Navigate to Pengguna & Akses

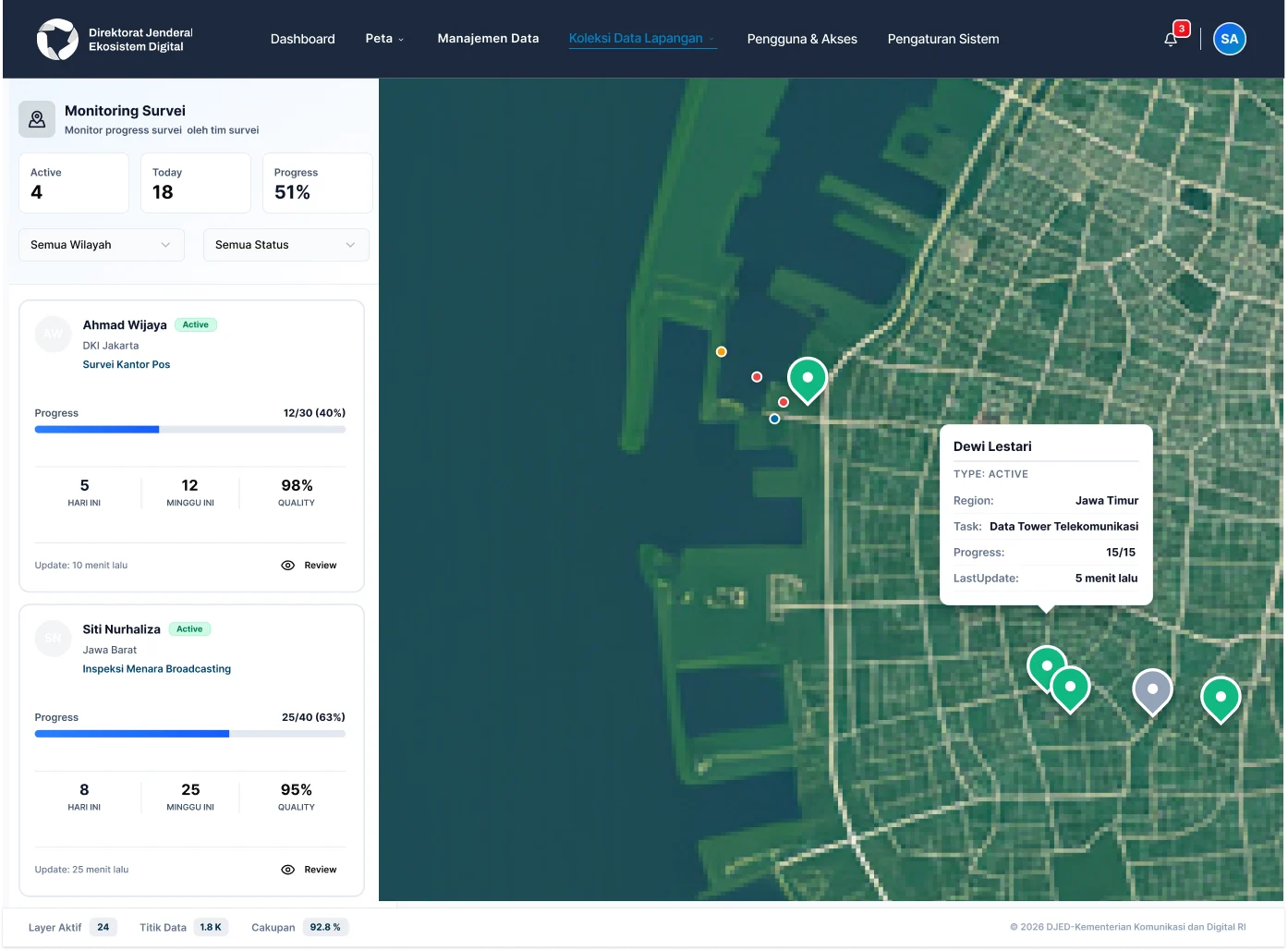pyautogui.click(x=802, y=39)
